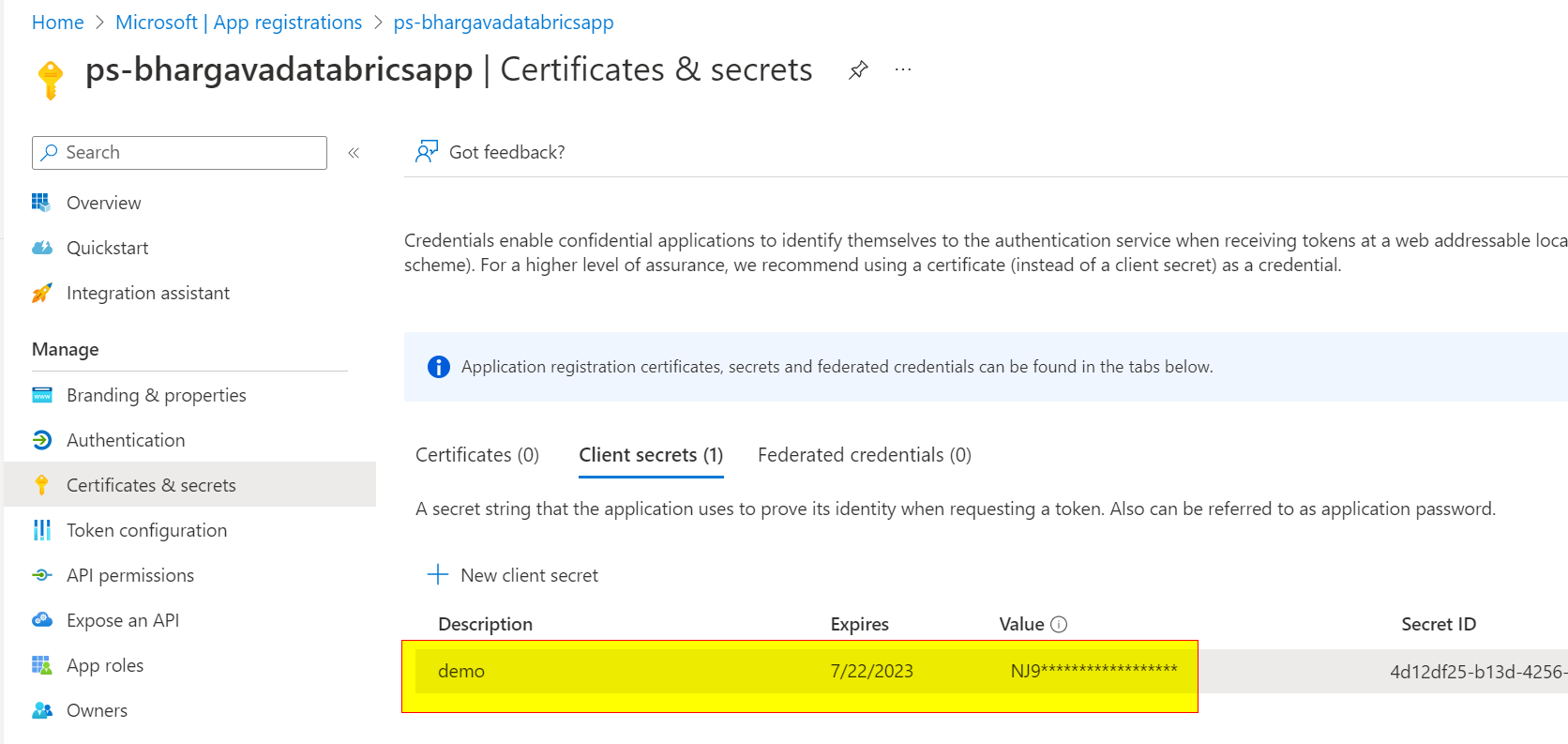Click the Manage section heading

pos(66,349)
